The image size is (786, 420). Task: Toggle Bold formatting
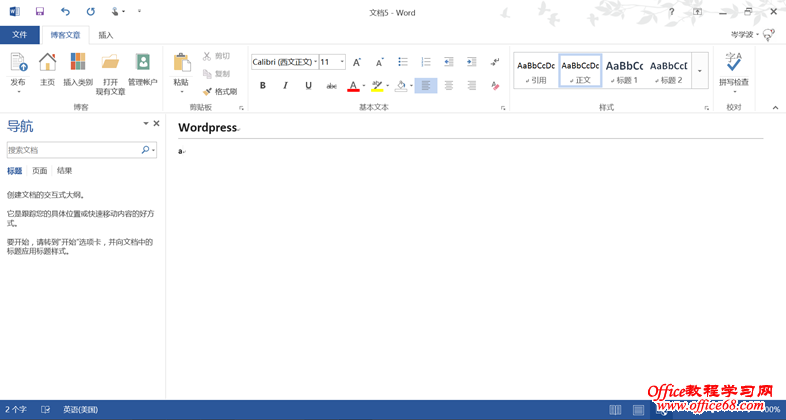coord(263,86)
